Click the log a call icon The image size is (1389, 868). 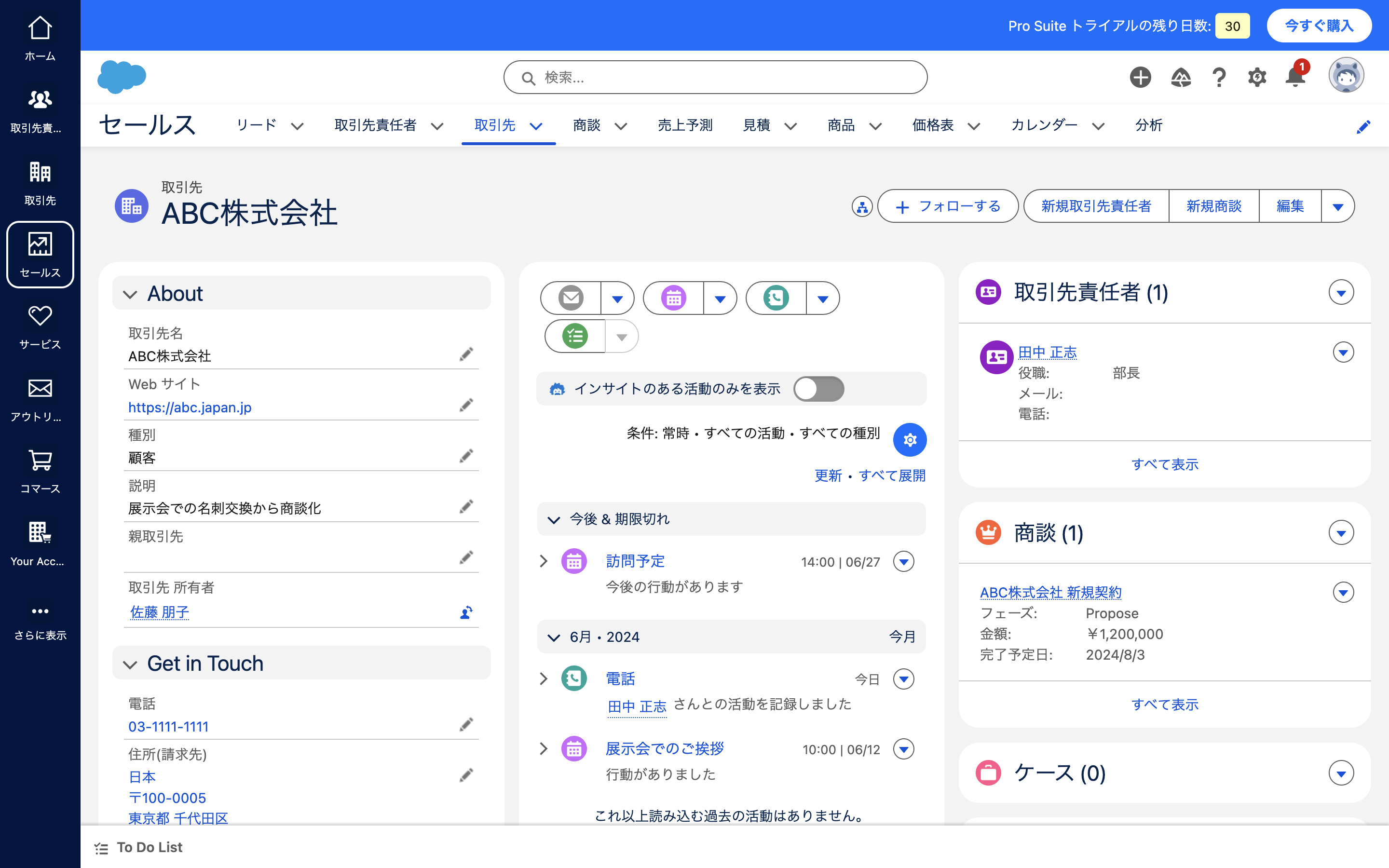(x=776, y=298)
